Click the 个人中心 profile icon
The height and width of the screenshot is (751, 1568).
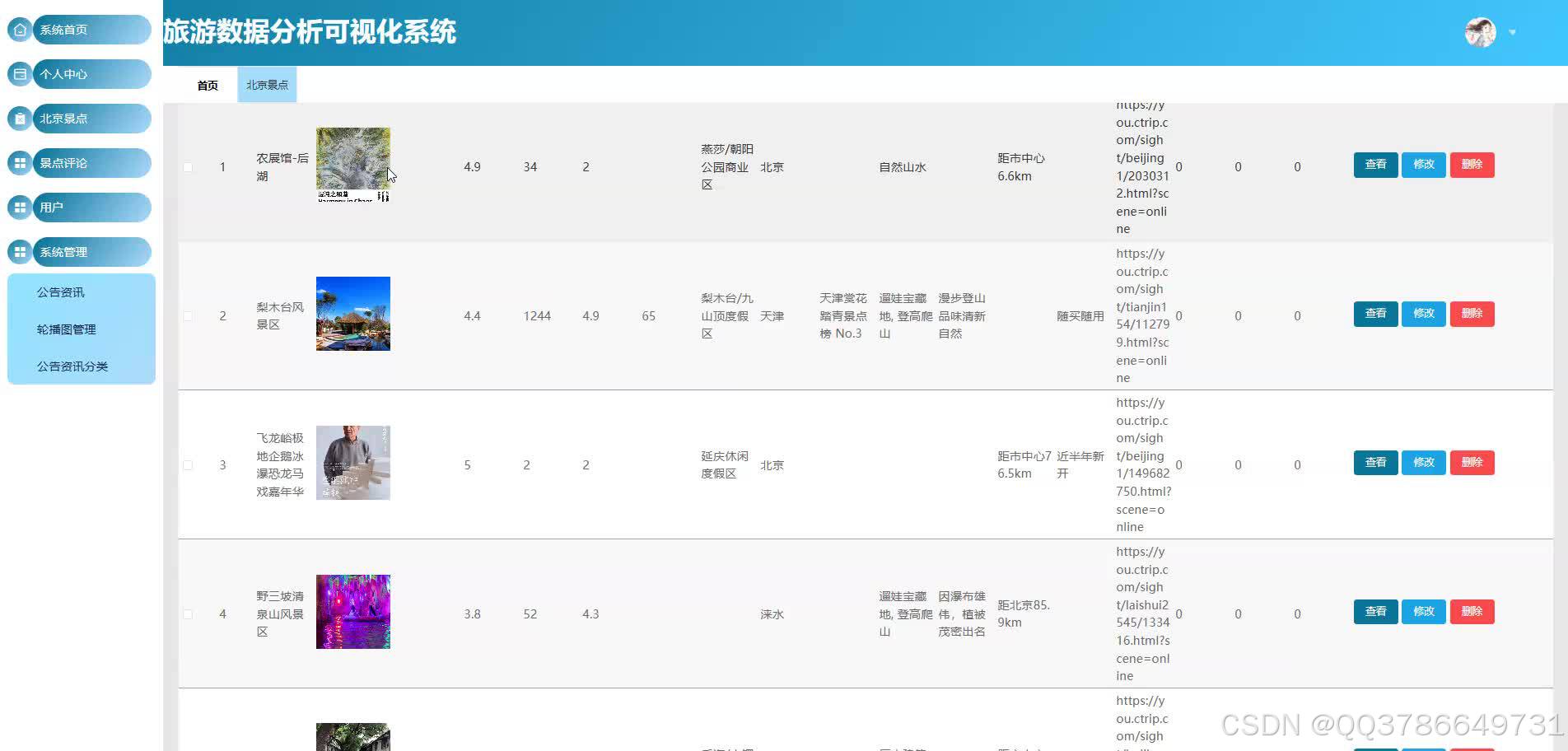tap(20, 74)
